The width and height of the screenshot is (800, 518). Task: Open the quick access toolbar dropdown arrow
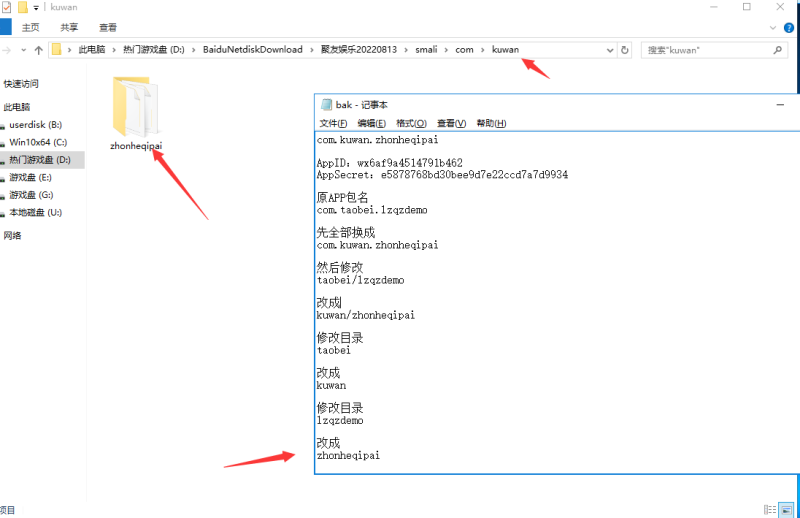pyautogui.click(x=36, y=7)
